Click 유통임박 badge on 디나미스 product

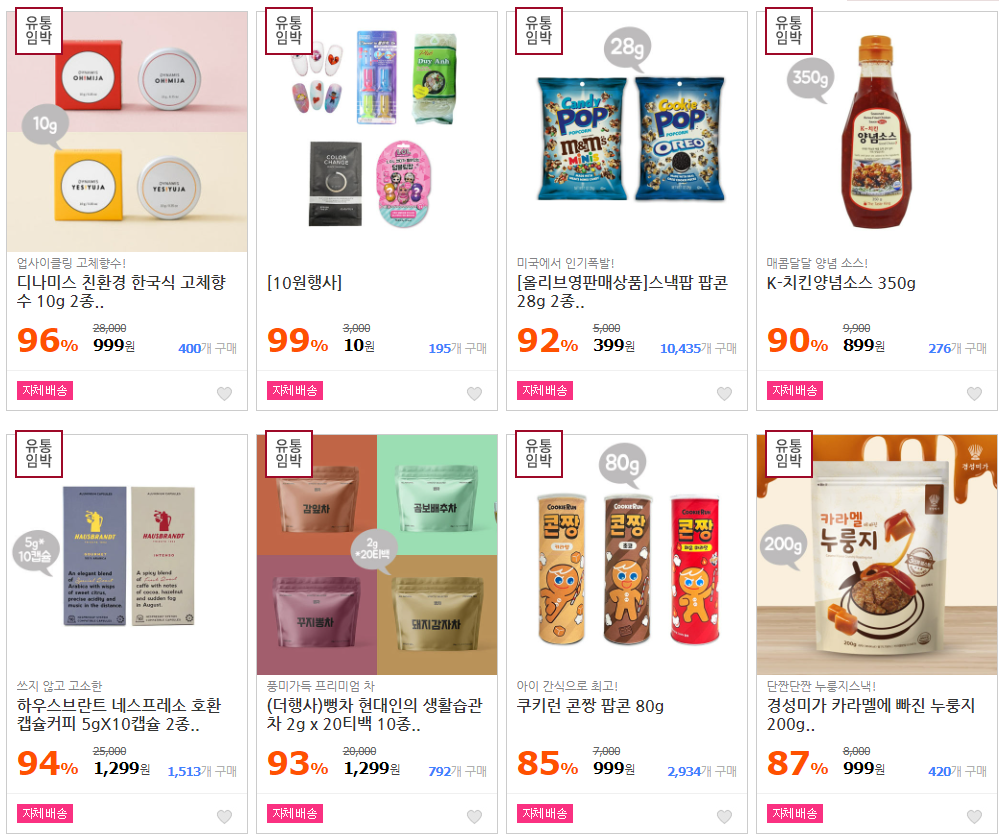click(38, 30)
